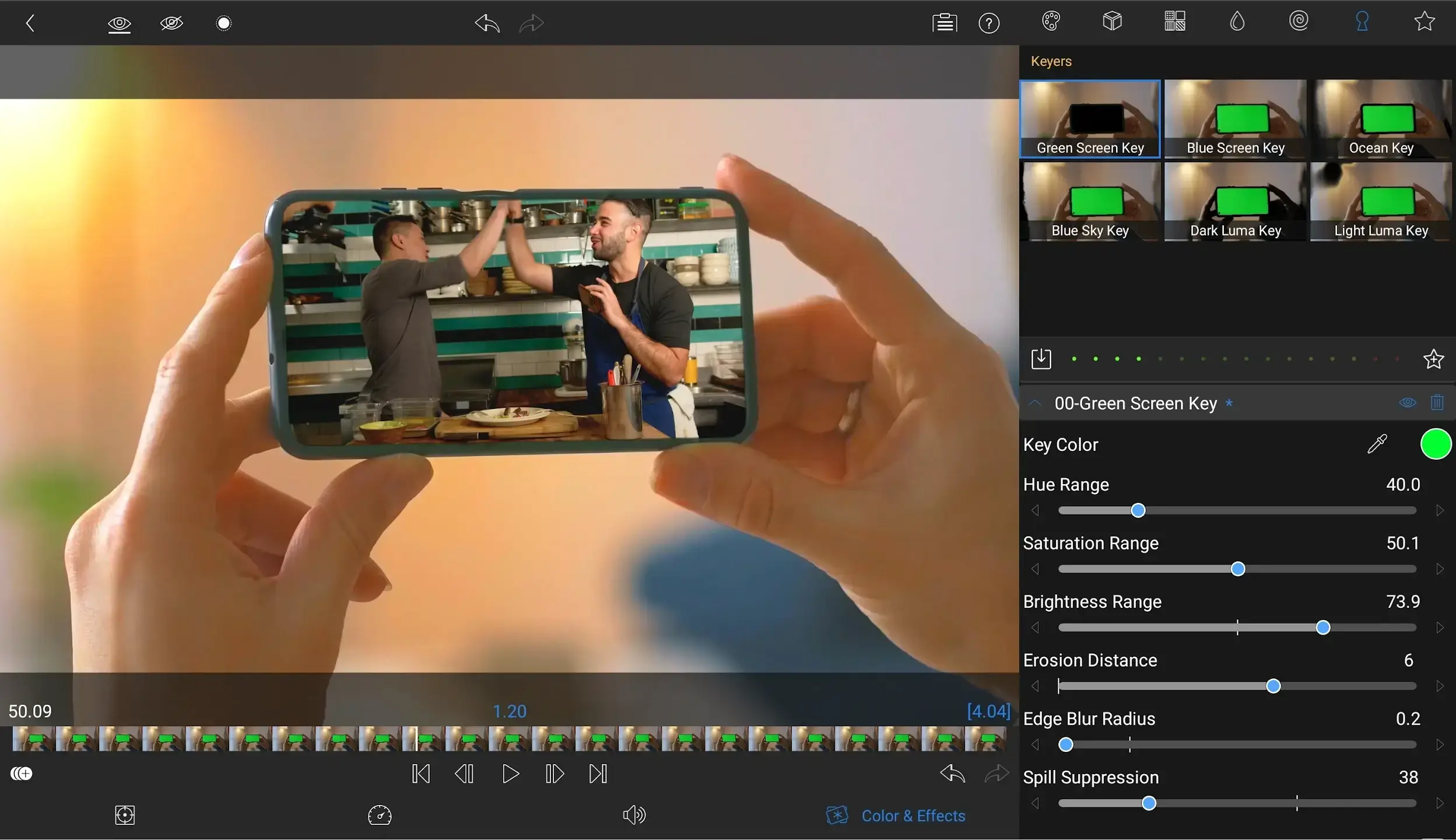Play the video preview

[x=509, y=773]
